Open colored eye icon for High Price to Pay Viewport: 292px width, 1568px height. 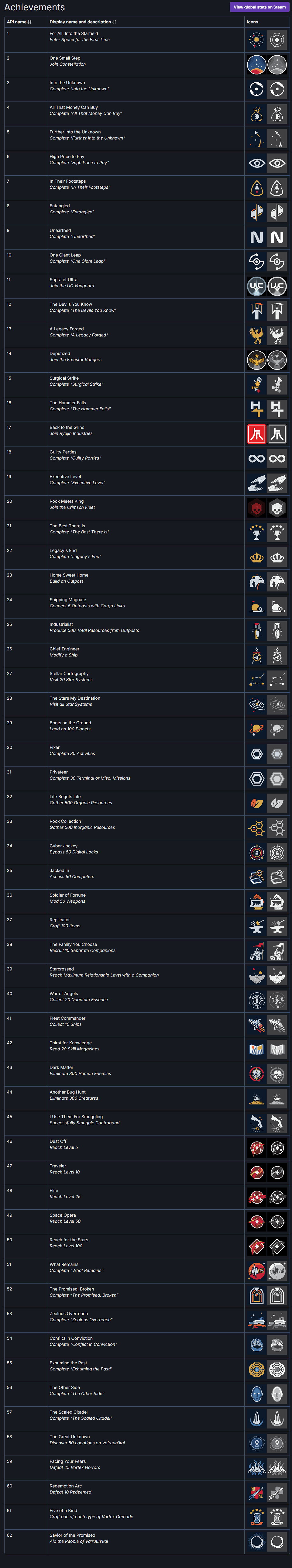pos(257,163)
